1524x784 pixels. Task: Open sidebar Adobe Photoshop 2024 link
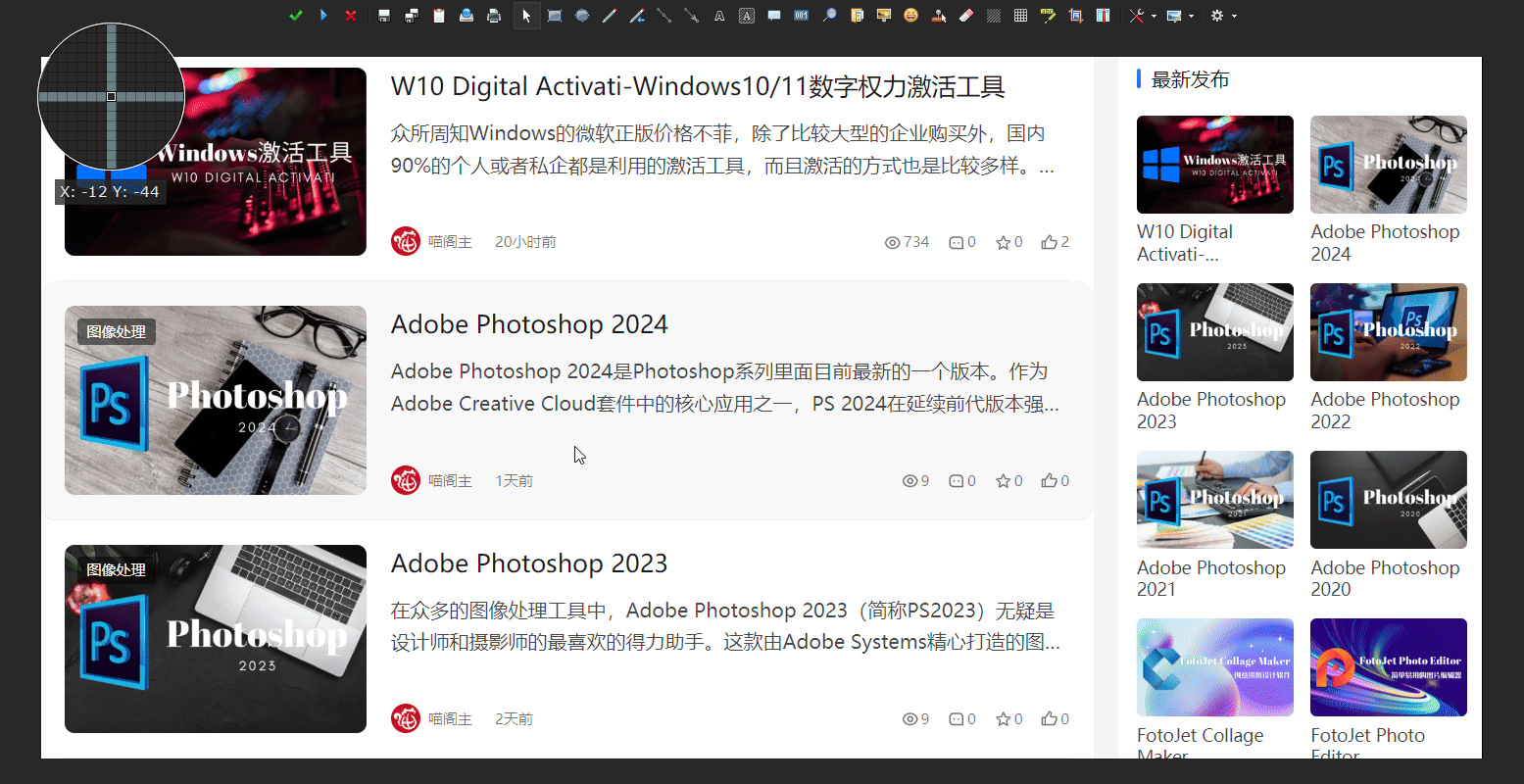click(x=1385, y=243)
